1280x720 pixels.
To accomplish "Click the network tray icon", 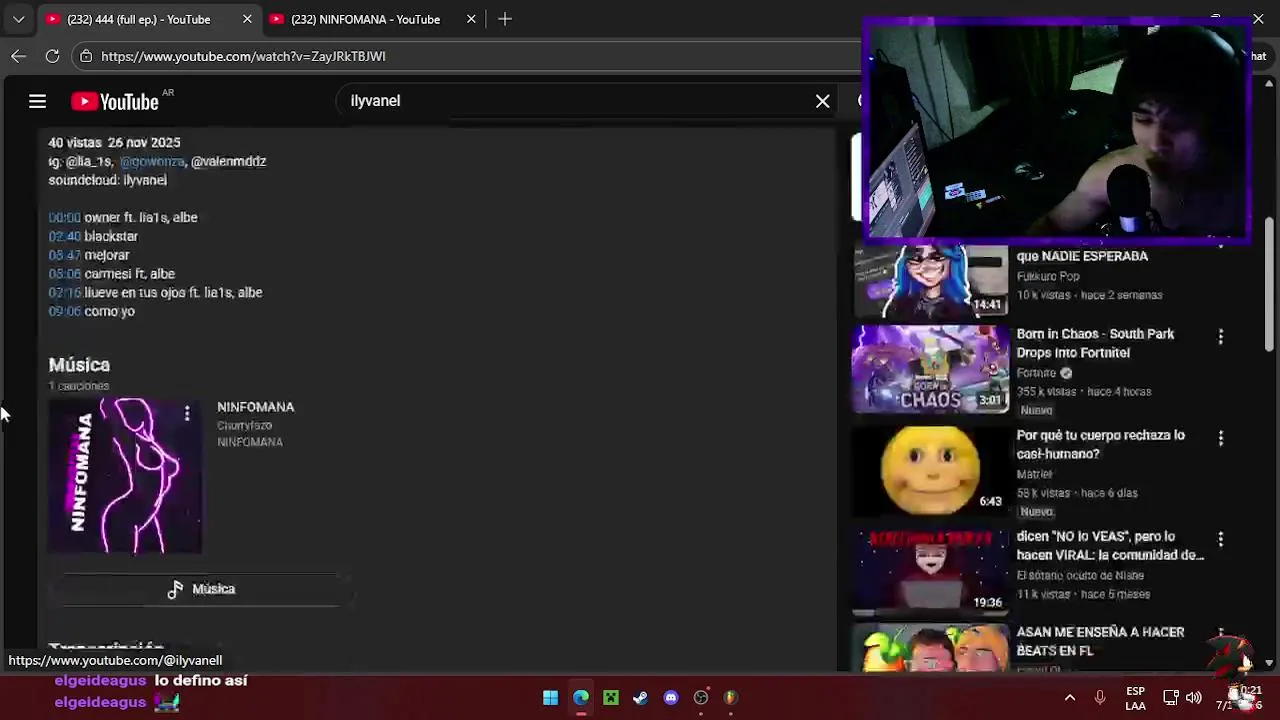I will pyautogui.click(x=1171, y=698).
